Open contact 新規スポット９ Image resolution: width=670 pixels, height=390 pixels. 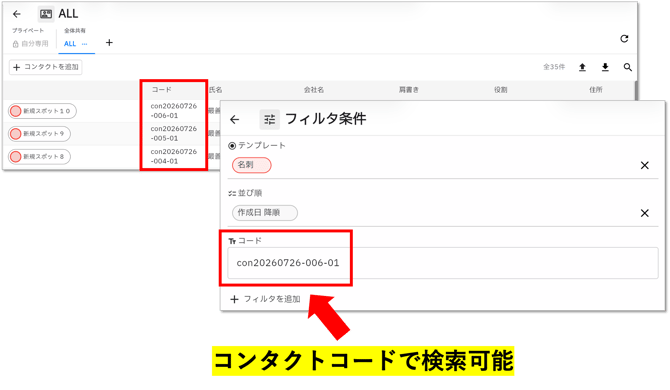39,134
